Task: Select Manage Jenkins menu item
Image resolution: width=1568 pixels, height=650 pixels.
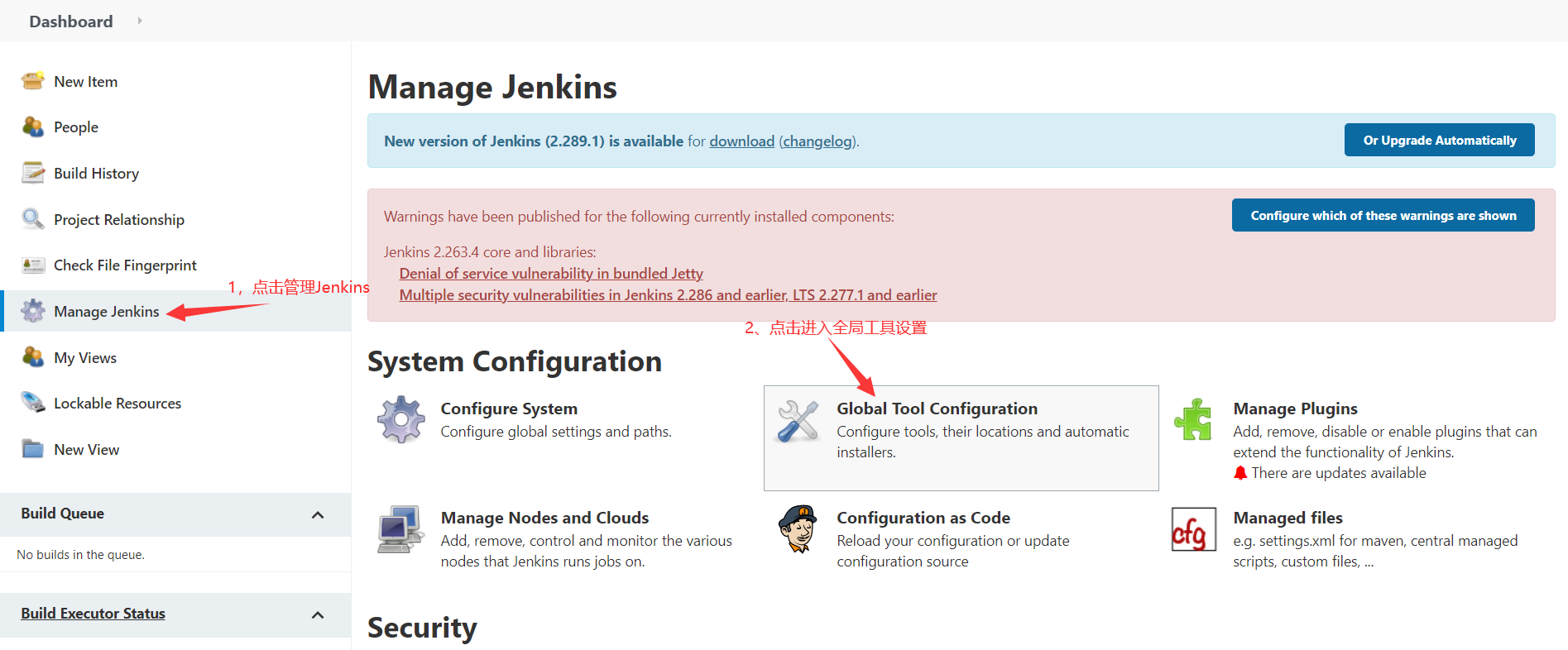Action: 107,311
